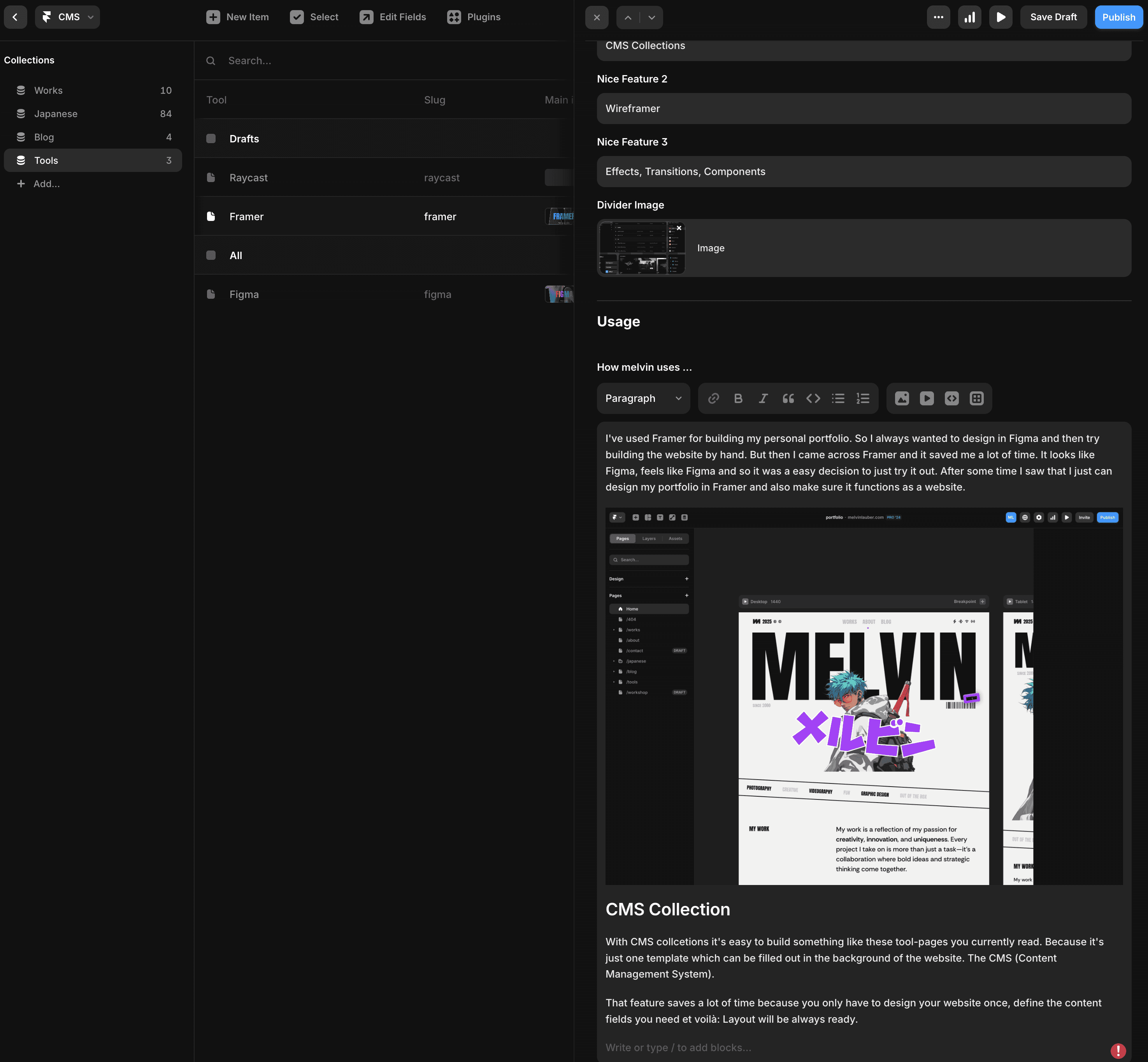The image size is (1148, 1062).
Task: Insert inline code formatting
Action: click(813, 398)
